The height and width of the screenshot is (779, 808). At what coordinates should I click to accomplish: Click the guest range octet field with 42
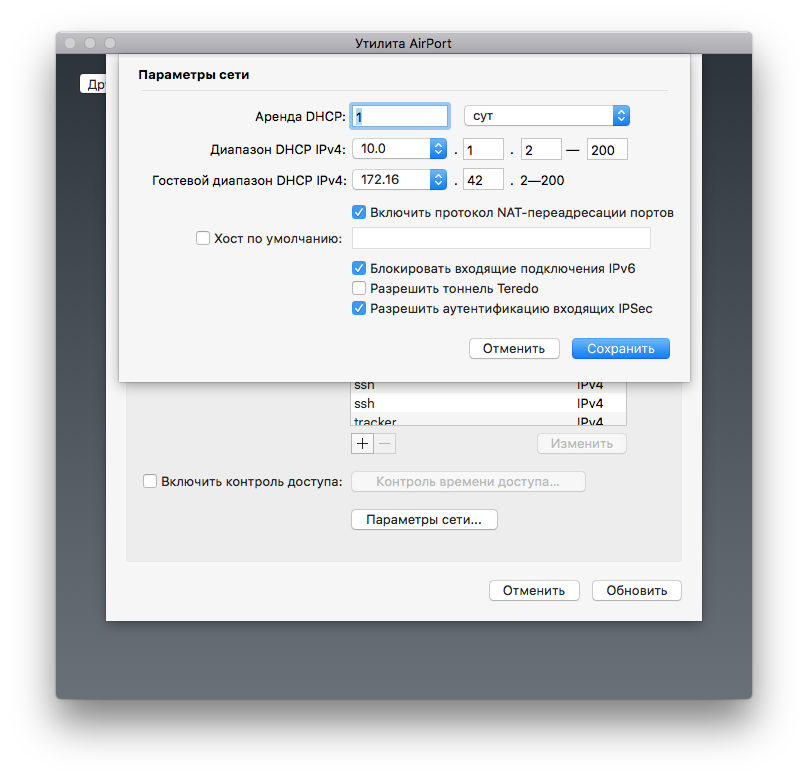pyautogui.click(x=483, y=180)
